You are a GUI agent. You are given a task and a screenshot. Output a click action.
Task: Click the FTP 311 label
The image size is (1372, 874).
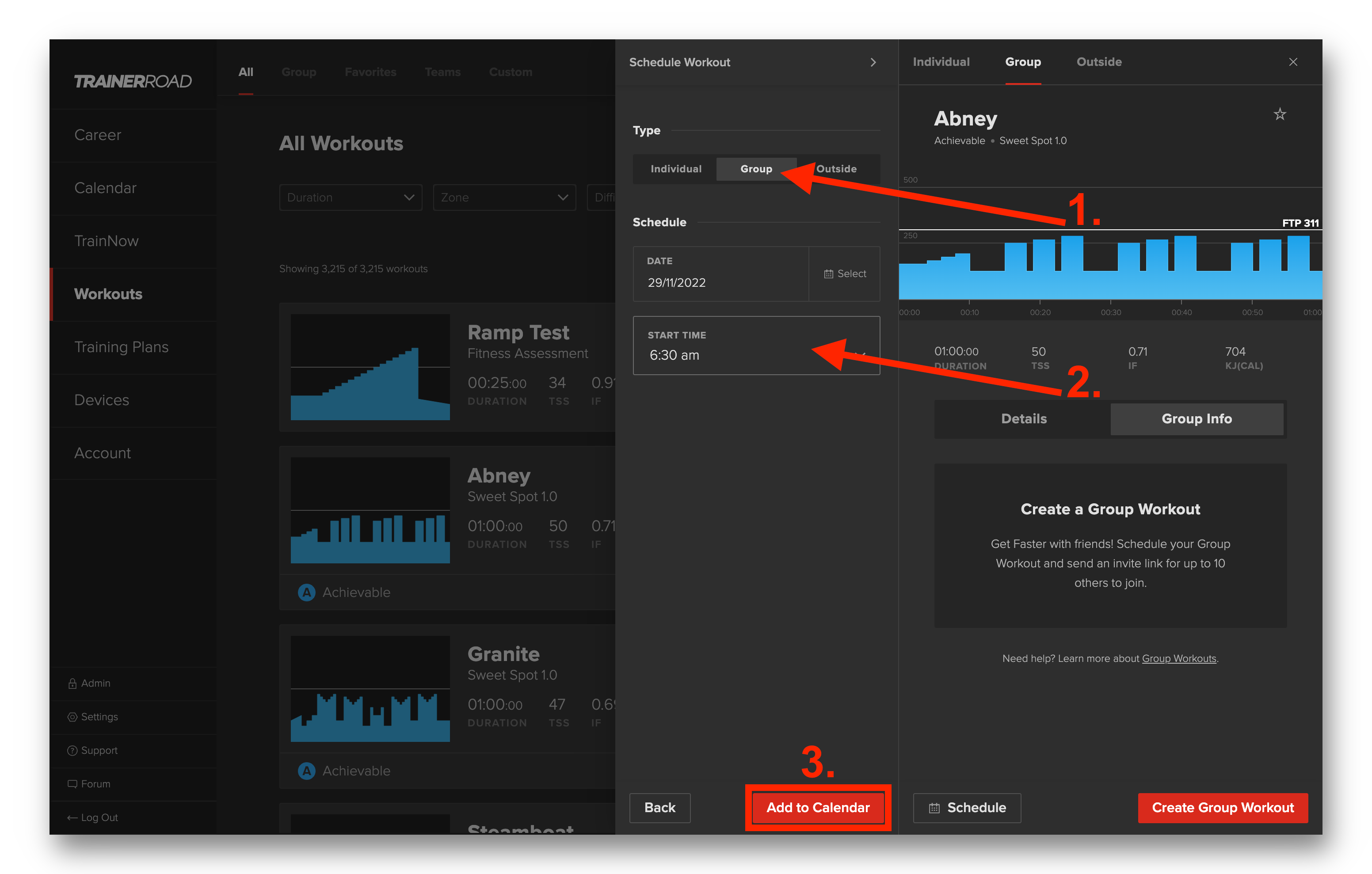coord(1300,223)
